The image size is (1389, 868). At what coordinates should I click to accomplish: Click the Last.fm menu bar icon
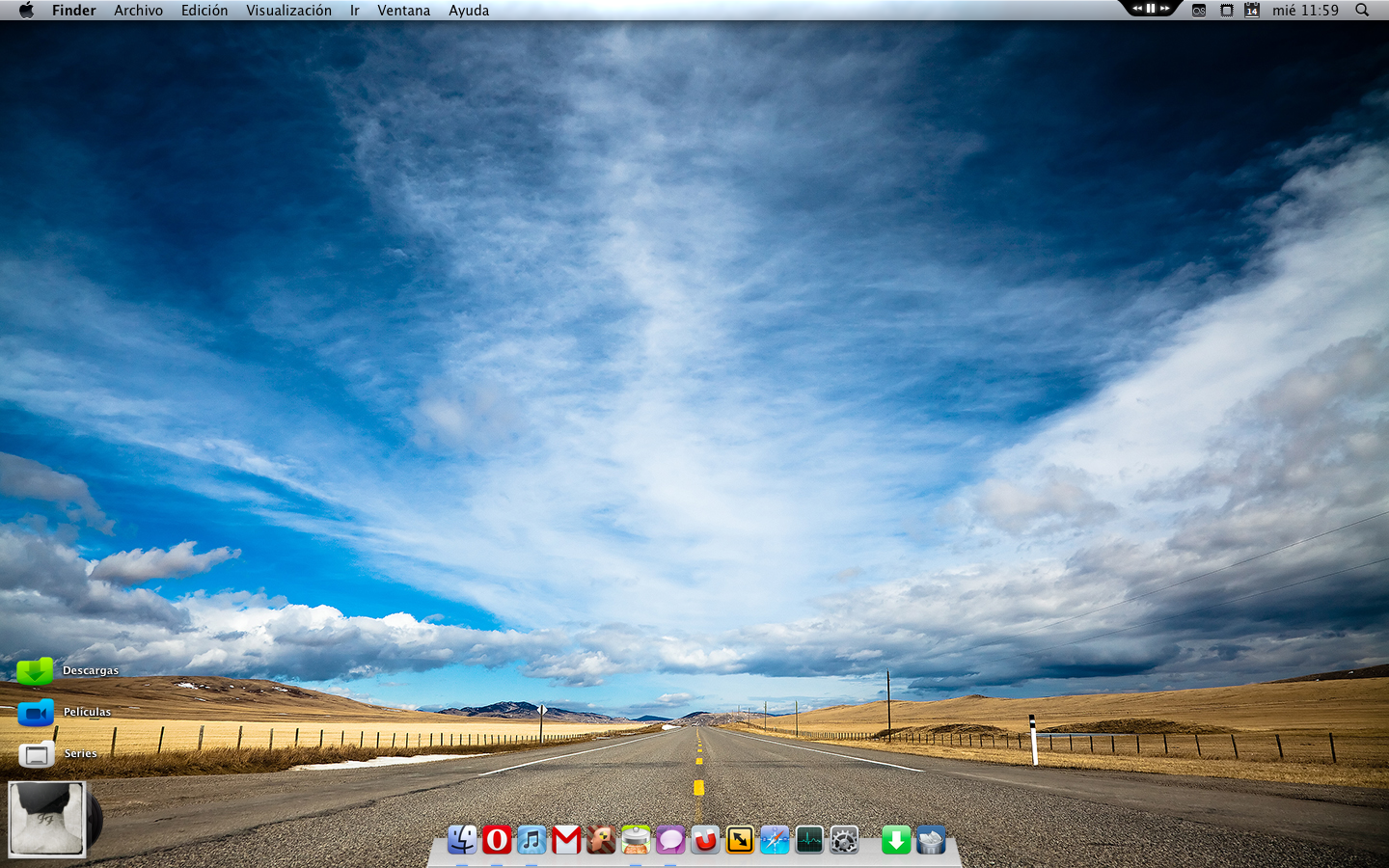[x=1199, y=10]
